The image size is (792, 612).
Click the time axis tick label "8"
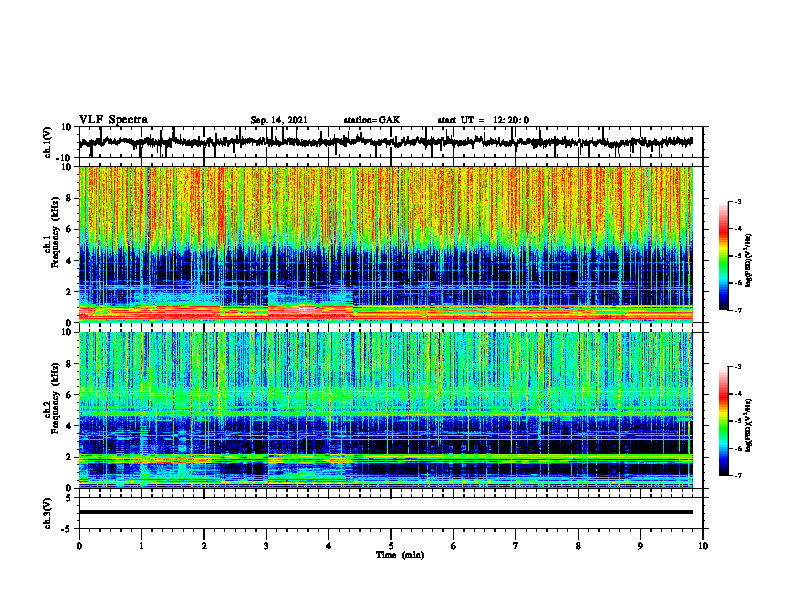point(578,546)
